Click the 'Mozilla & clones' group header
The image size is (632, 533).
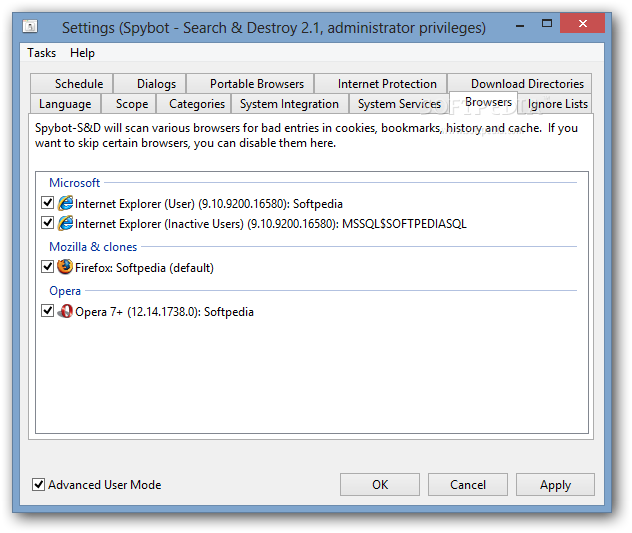[93, 247]
